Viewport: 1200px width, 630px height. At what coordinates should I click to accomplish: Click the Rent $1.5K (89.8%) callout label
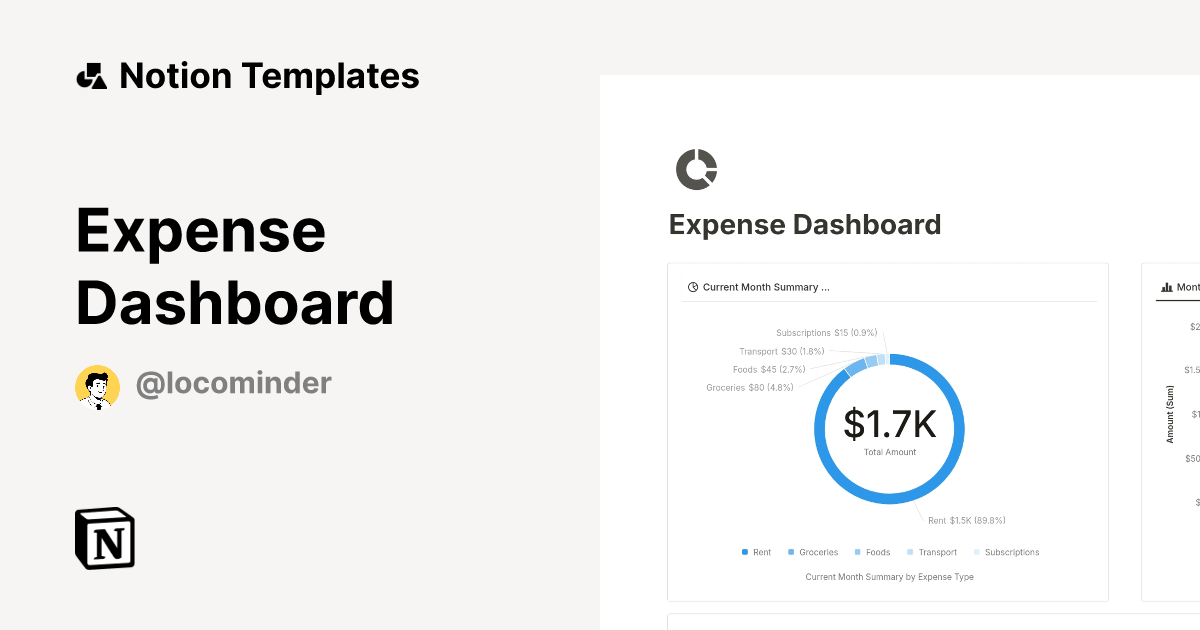966,520
